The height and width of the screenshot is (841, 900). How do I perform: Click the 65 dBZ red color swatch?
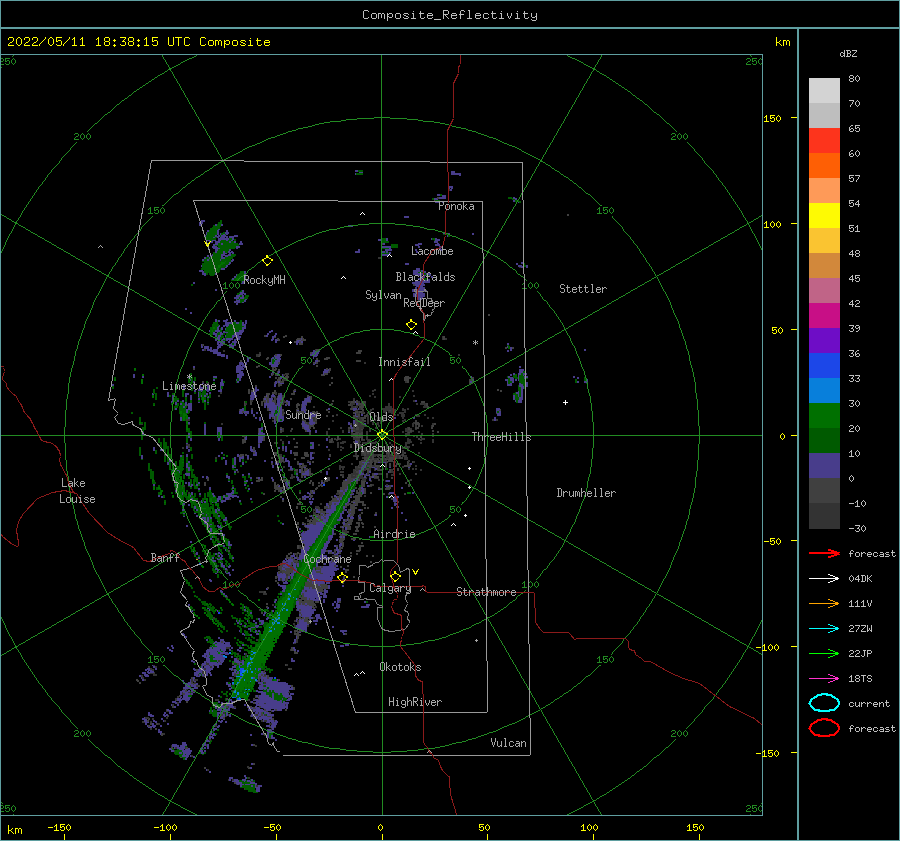[824, 141]
